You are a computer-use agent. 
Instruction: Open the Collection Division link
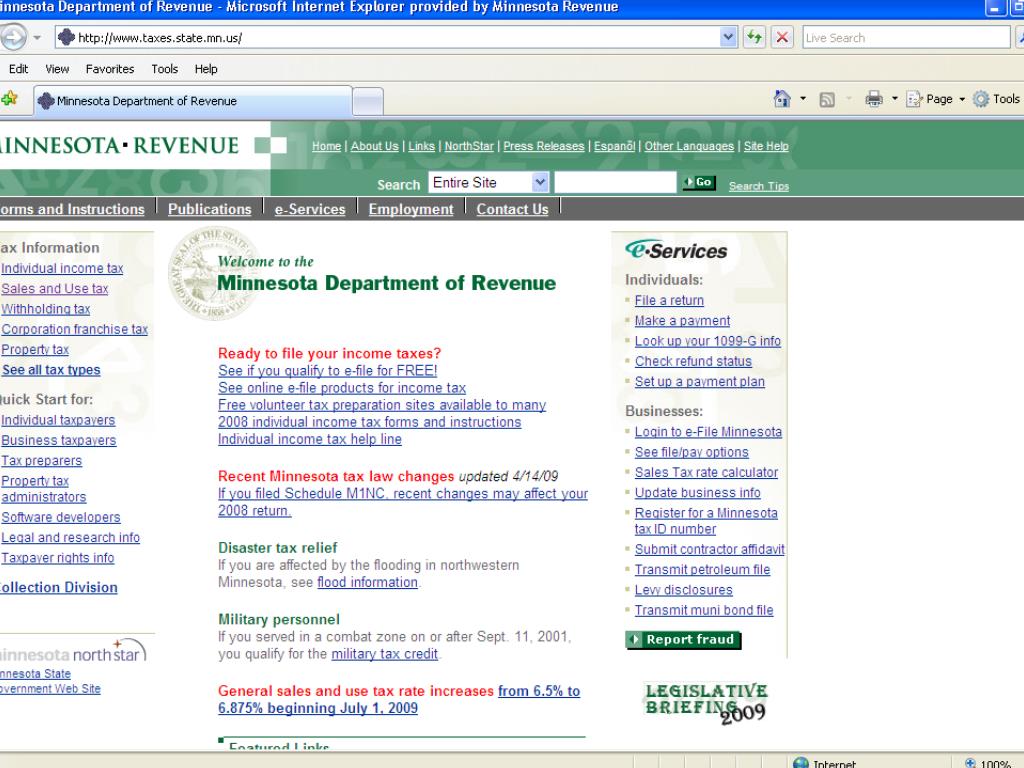pyautogui.click(x=59, y=587)
